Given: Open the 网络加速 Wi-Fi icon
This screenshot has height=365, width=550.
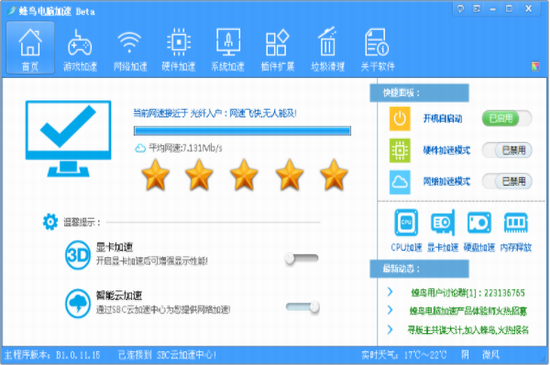Looking at the screenshot, I should pos(129,42).
